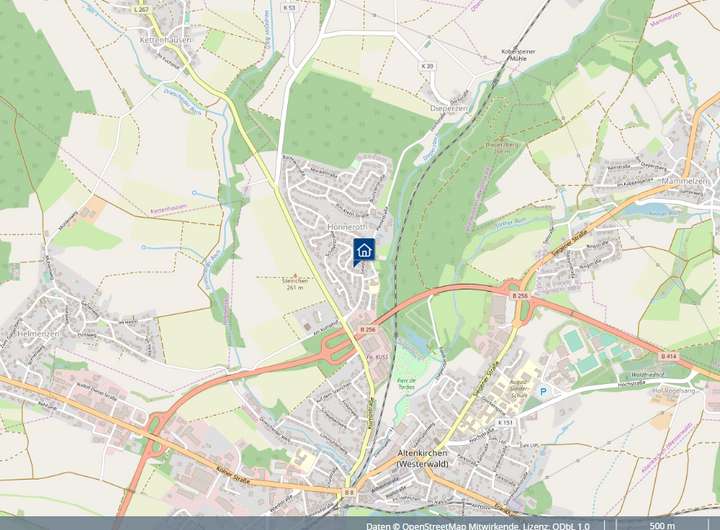720x530 pixels.
Task: Click the Helmenzen village label
Action: tap(39, 334)
